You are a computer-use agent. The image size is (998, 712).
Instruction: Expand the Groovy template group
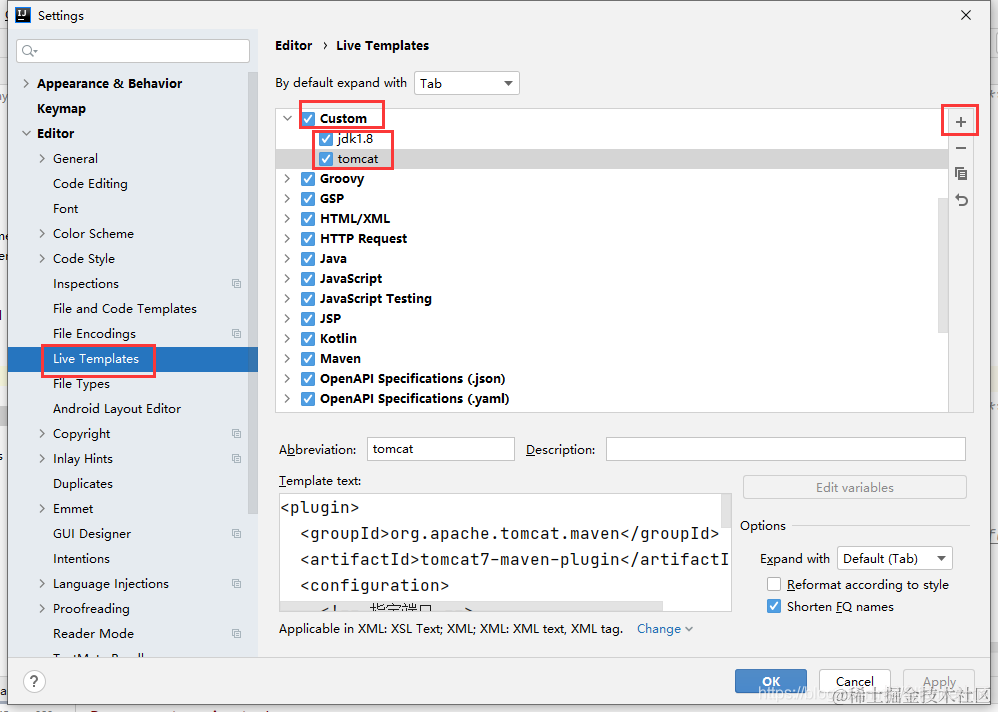point(287,179)
